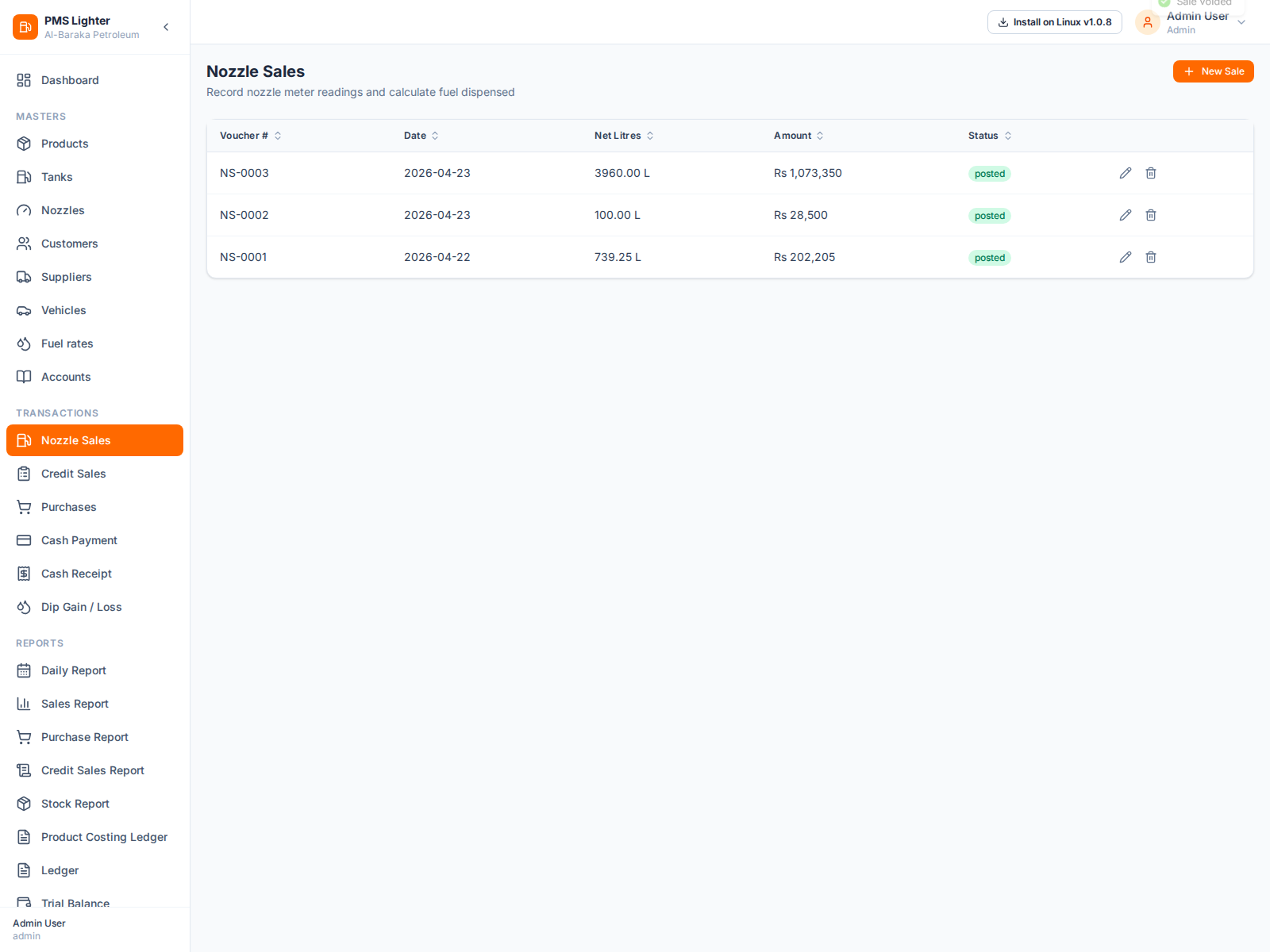Click the New Sale button
The width and height of the screenshot is (1270, 952).
pos(1213,71)
